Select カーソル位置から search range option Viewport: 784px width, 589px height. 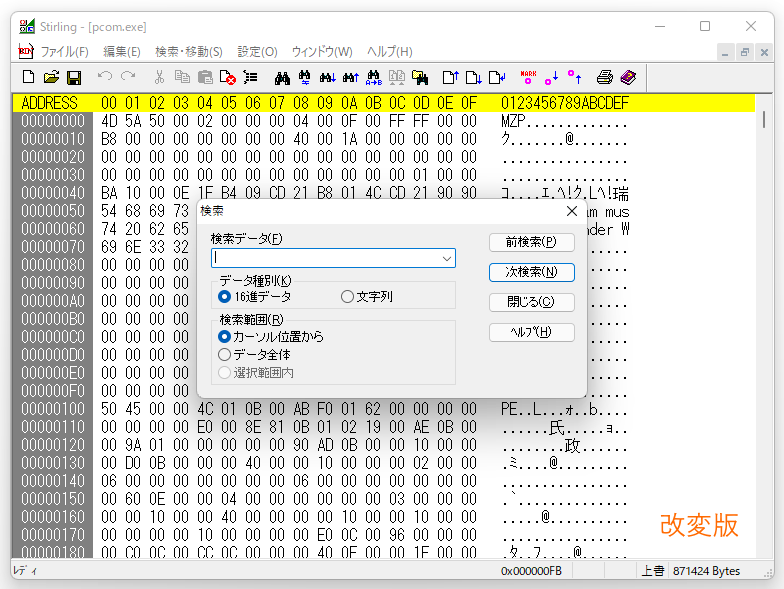(x=224, y=336)
